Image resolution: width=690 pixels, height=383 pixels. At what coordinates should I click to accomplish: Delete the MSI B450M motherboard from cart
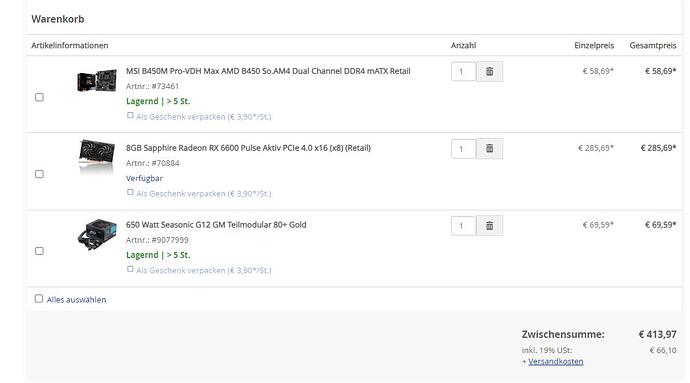coord(489,71)
